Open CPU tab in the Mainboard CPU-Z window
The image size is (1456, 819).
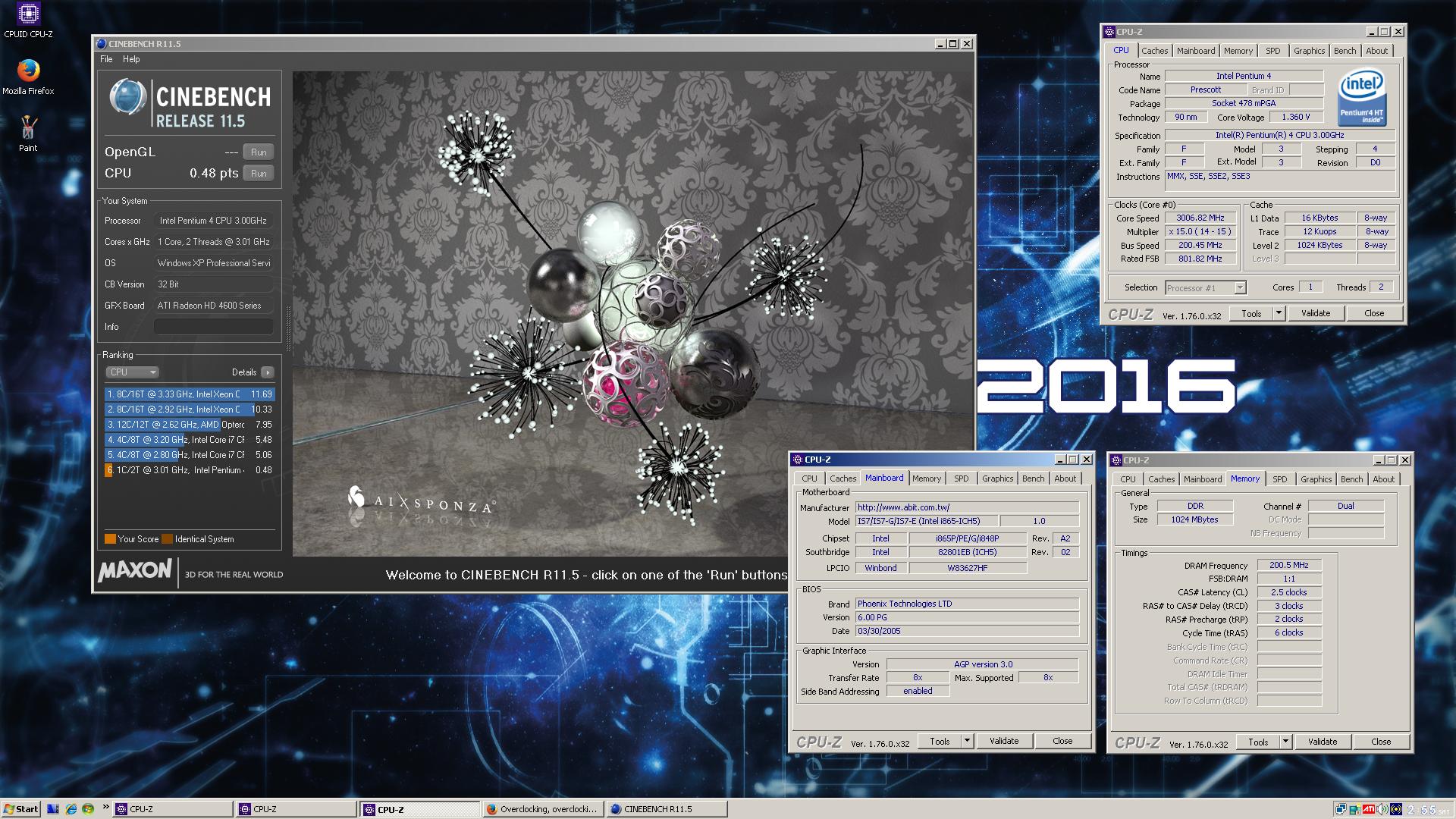809,479
